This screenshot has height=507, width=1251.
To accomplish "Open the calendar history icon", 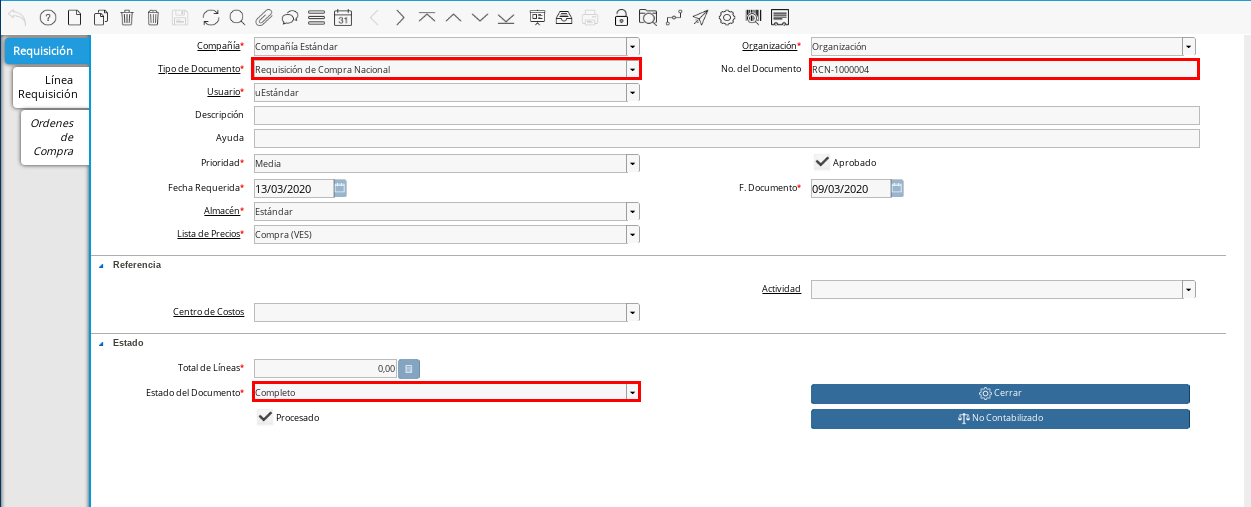I will 343,17.
